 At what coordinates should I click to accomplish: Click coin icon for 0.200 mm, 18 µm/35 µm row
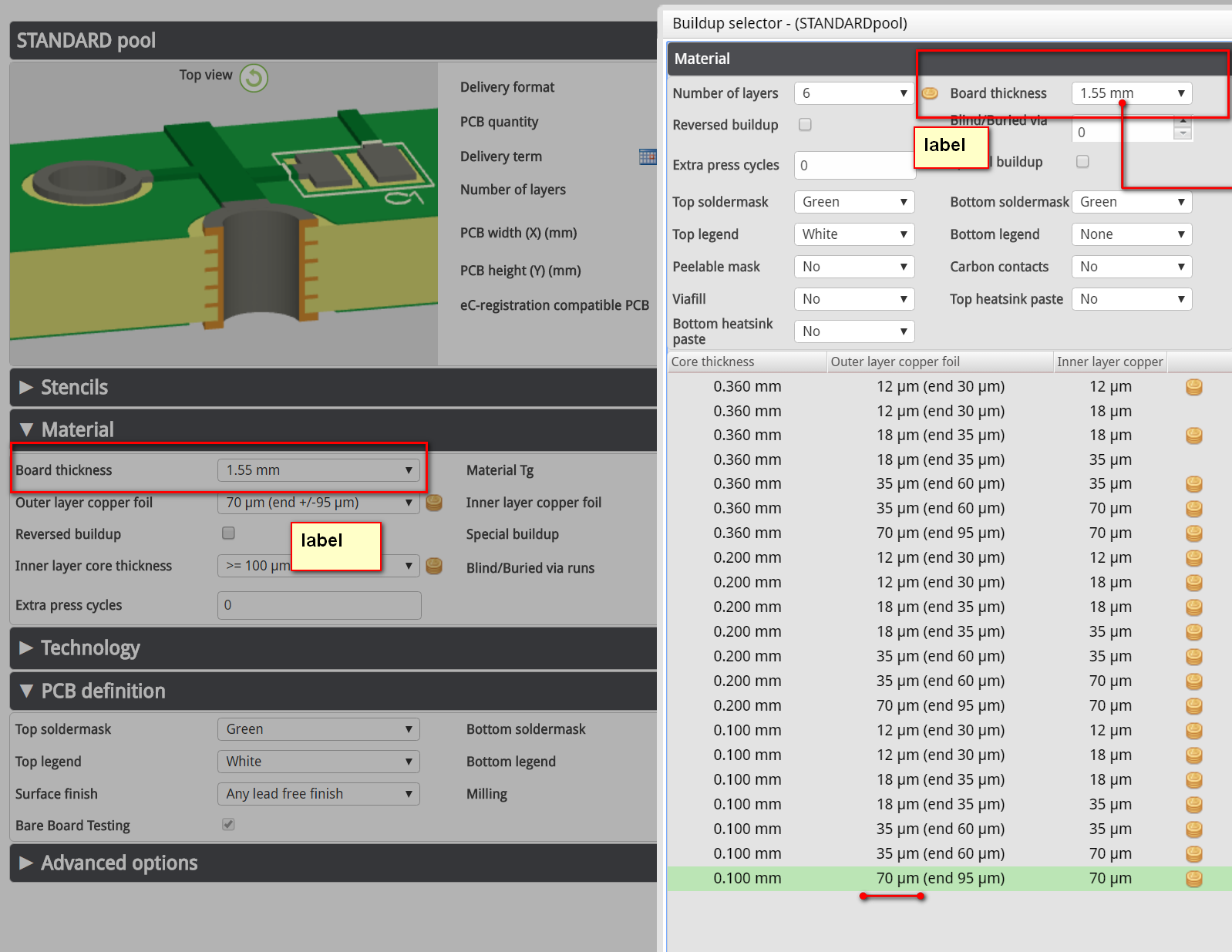click(x=1193, y=631)
